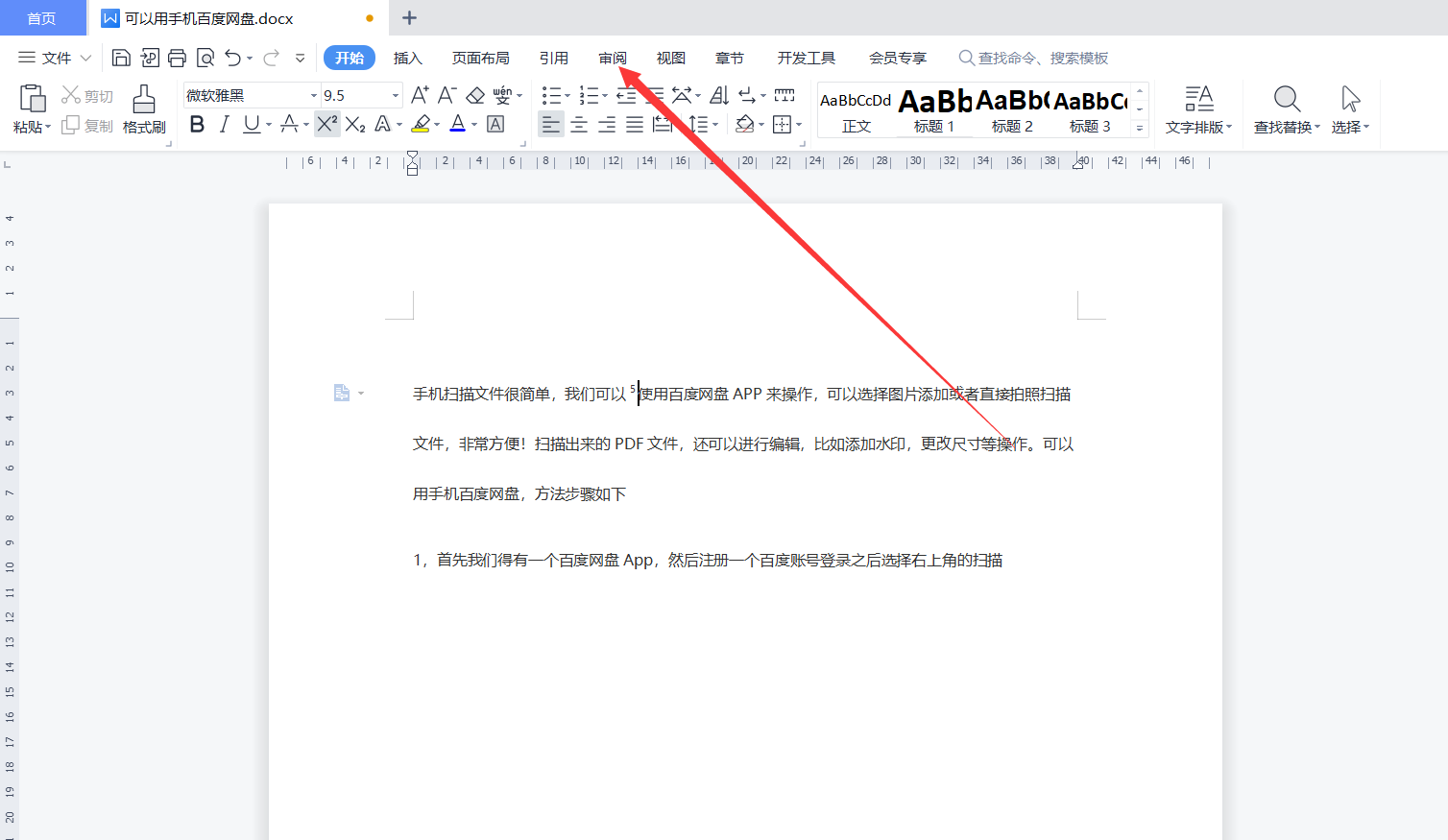Click the bullet list icon
1448x840 pixels.
pyautogui.click(x=551, y=95)
